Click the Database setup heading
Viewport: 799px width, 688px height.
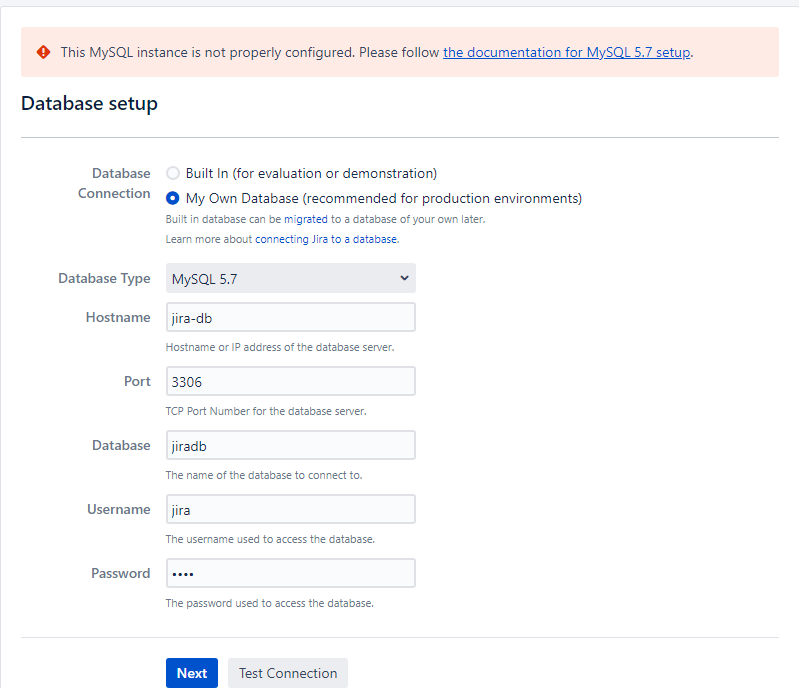click(89, 103)
